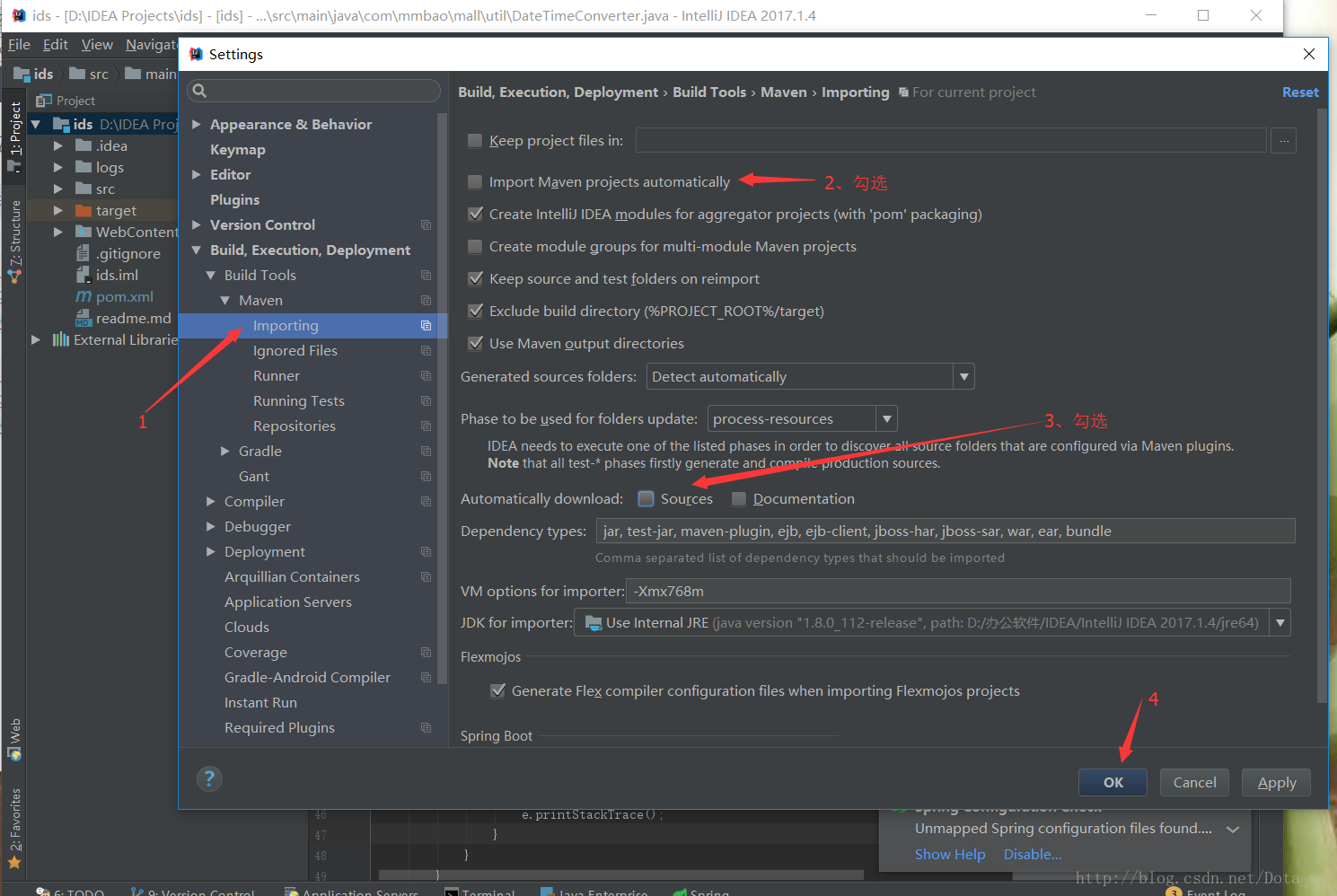Image resolution: width=1337 pixels, height=896 pixels.
Task: Open the Web tool window tab
Action: point(14,740)
